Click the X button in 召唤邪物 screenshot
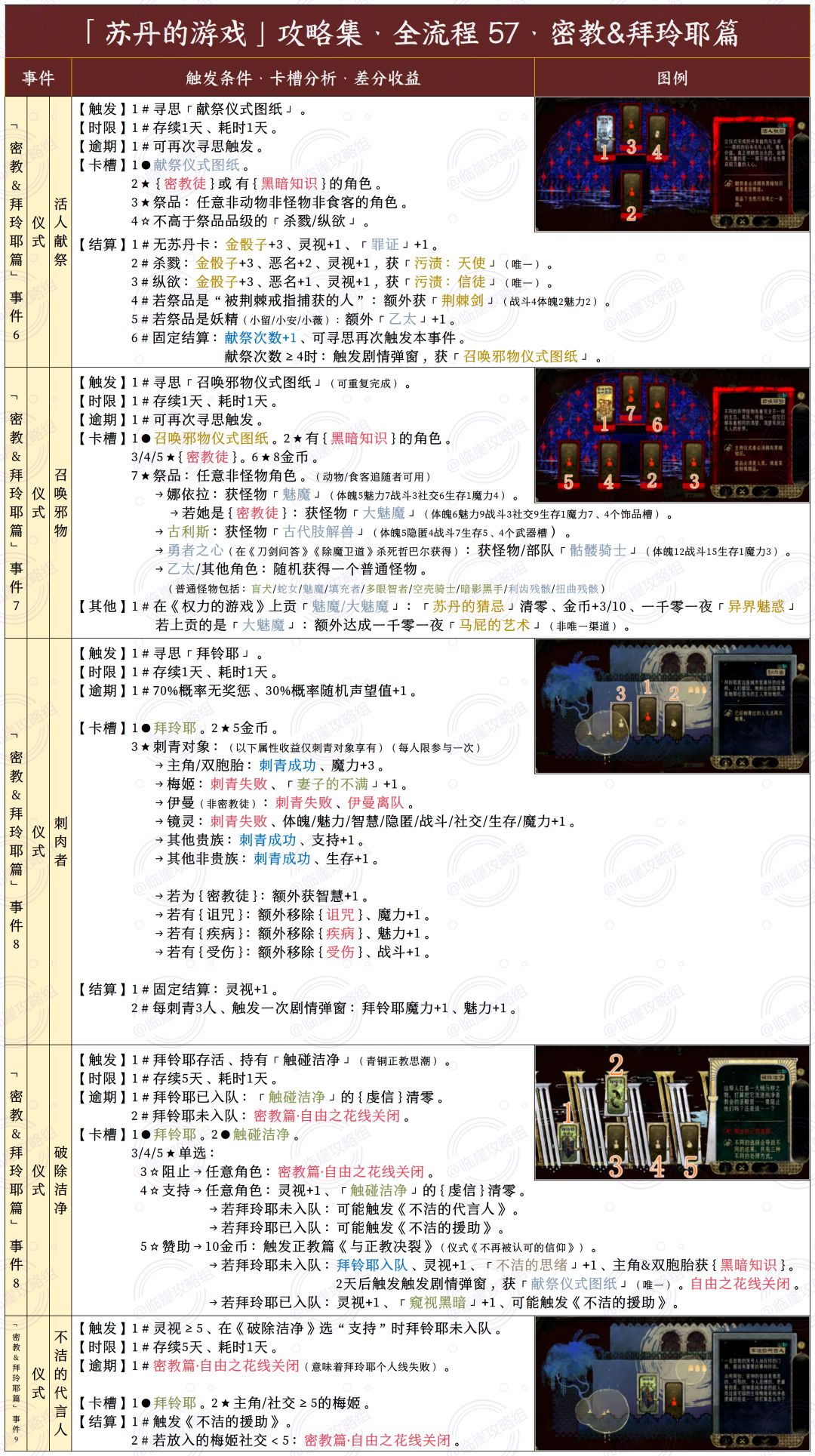This screenshot has width=815, height=1456. pyautogui.click(x=743, y=491)
